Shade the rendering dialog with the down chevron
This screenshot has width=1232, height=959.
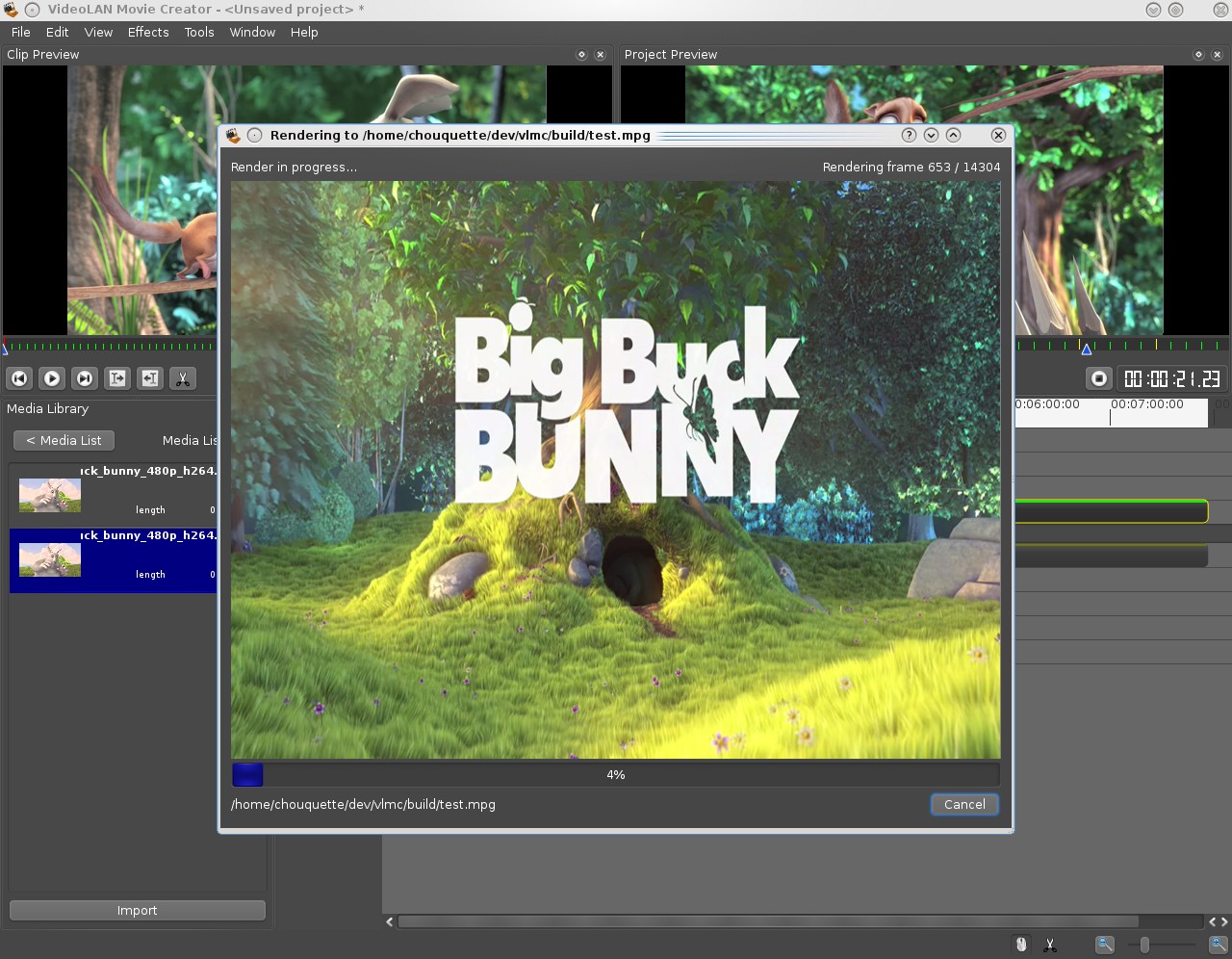931,135
